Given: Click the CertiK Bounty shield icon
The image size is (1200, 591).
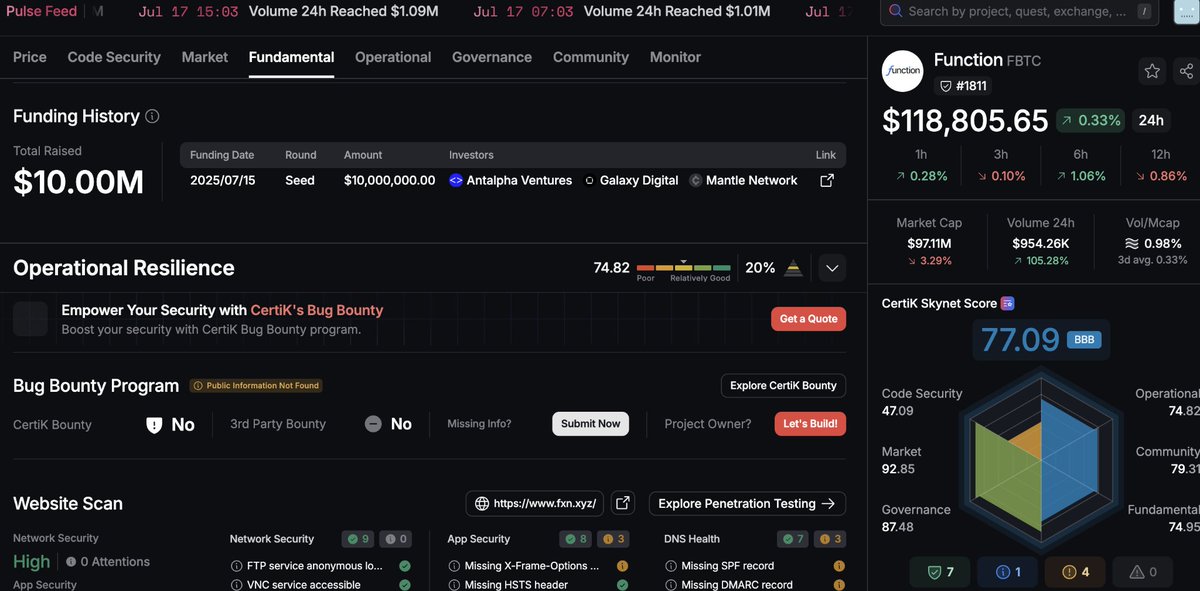Looking at the screenshot, I should coord(154,425).
